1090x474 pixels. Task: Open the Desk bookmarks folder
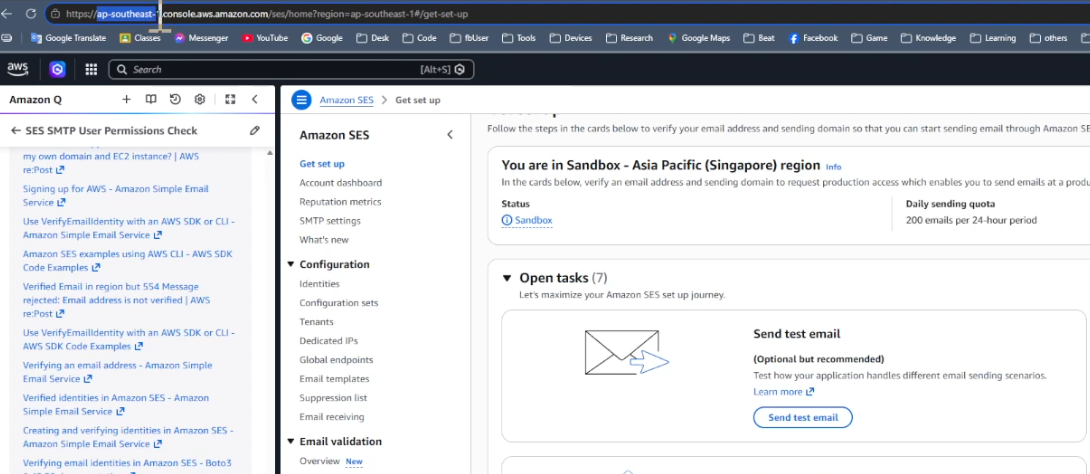373,38
